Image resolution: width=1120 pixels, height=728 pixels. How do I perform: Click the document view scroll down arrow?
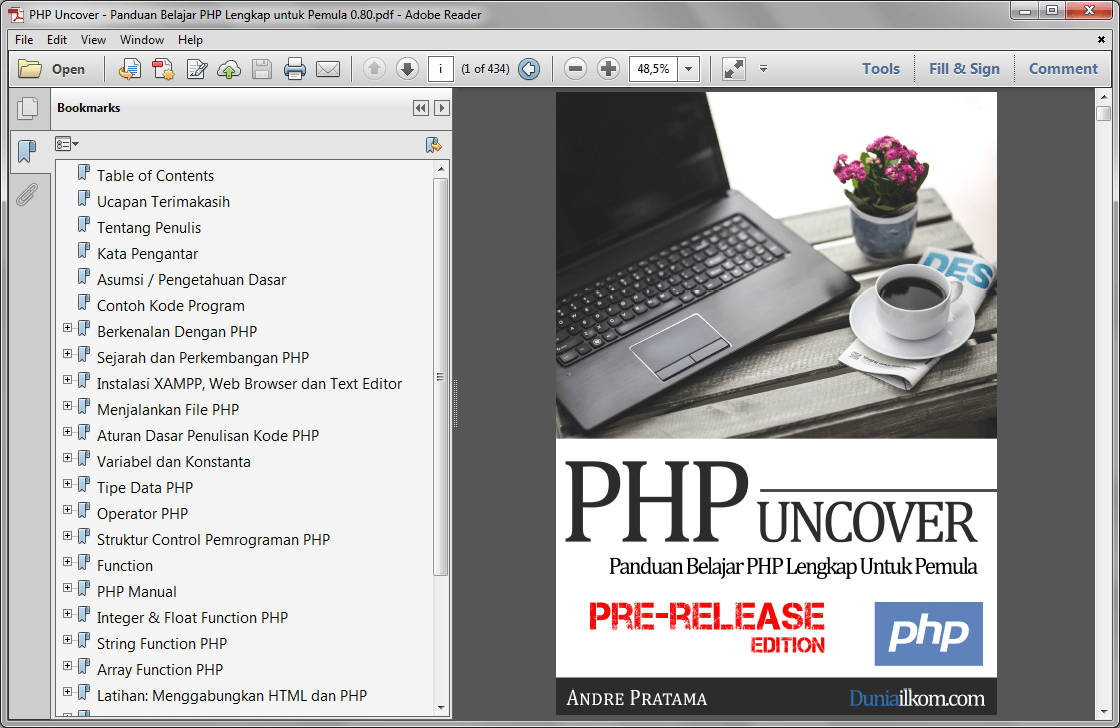(1104, 713)
